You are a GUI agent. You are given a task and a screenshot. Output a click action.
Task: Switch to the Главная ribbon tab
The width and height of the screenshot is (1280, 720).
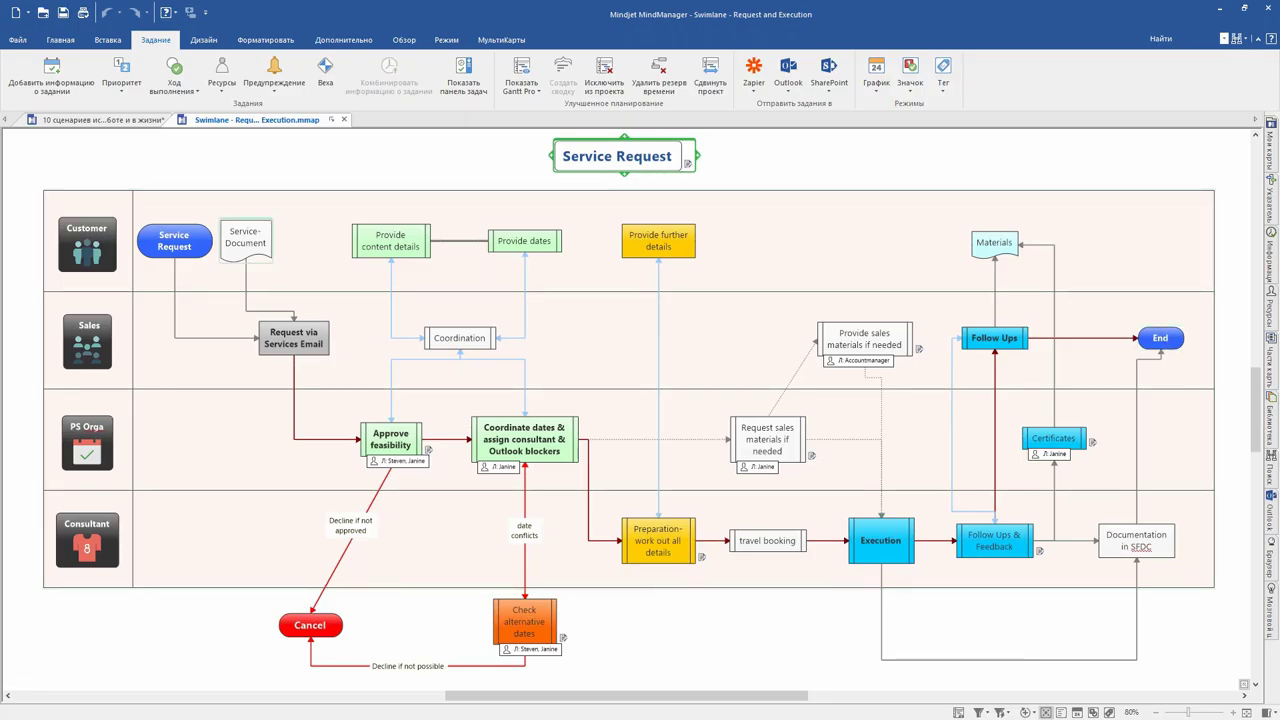click(60, 40)
